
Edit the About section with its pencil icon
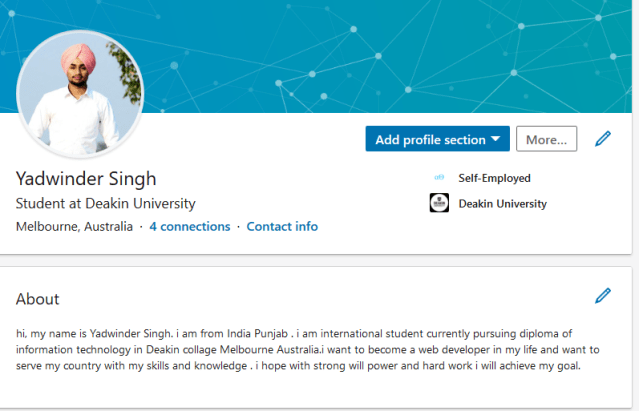[603, 295]
